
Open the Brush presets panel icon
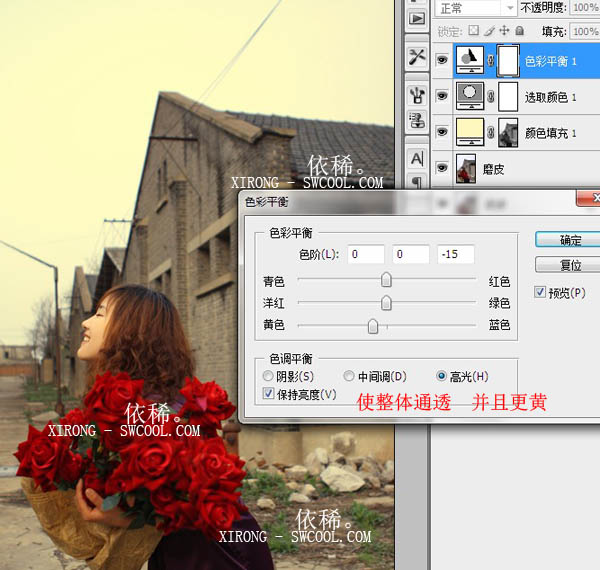pos(417,95)
